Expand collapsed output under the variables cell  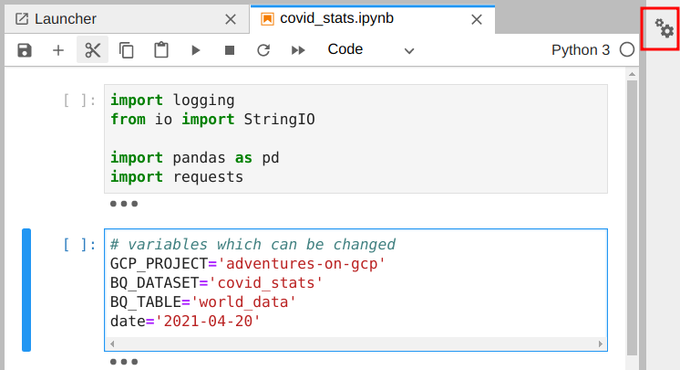click(x=124, y=361)
